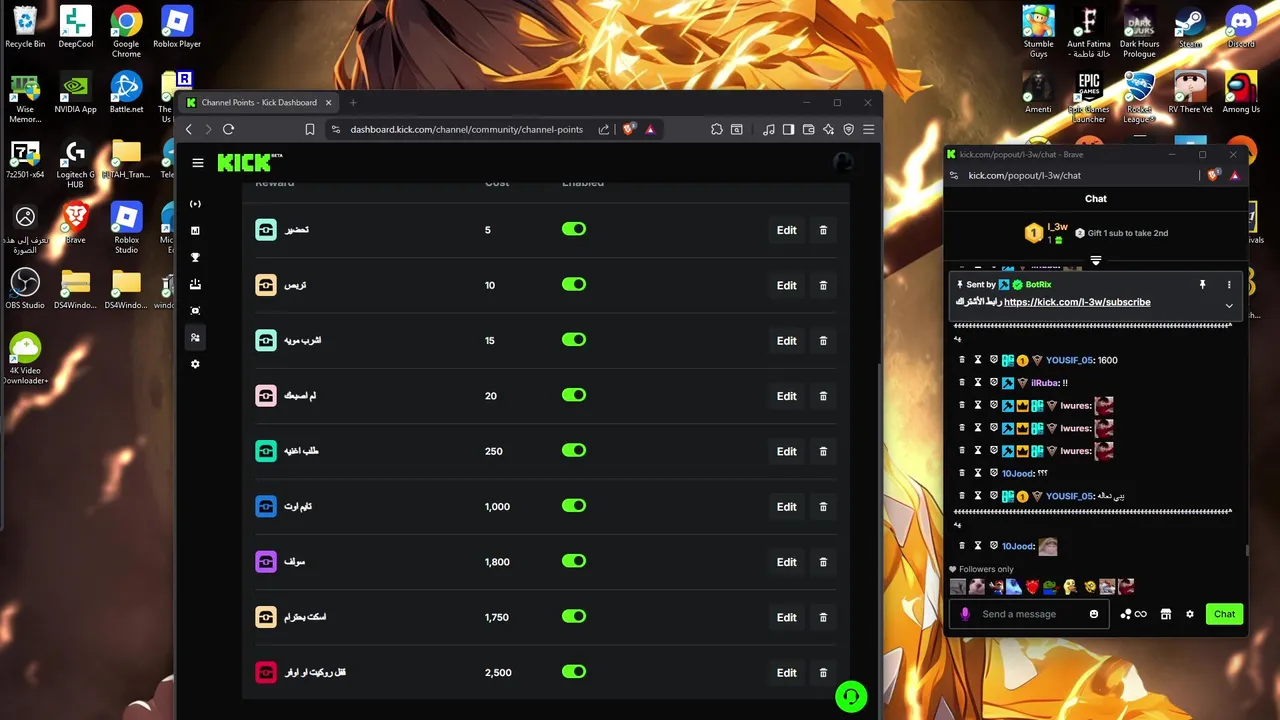The width and height of the screenshot is (1280, 720).
Task: Toggle Brave sidebar panel icon
Action: pos(788,129)
